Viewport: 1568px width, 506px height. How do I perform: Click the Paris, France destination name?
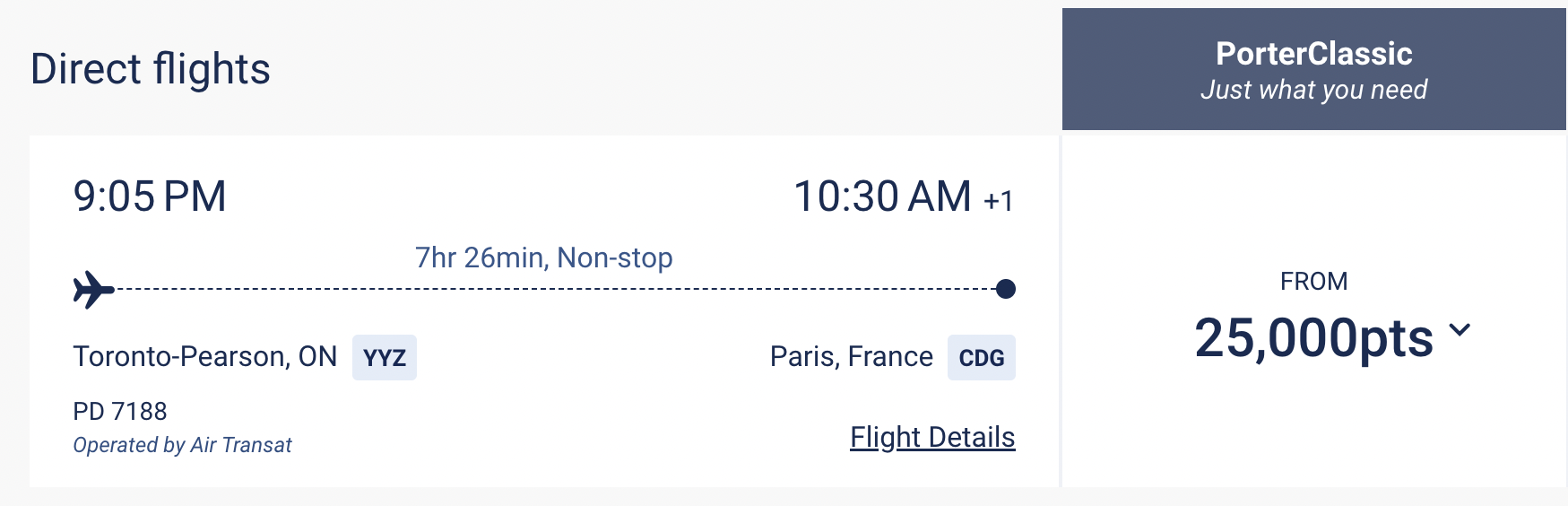[851, 357]
